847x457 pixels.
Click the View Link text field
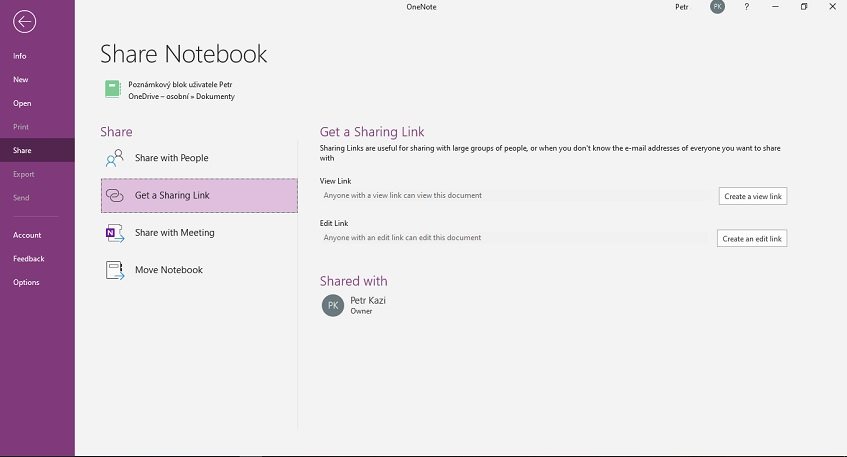click(x=516, y=196)
